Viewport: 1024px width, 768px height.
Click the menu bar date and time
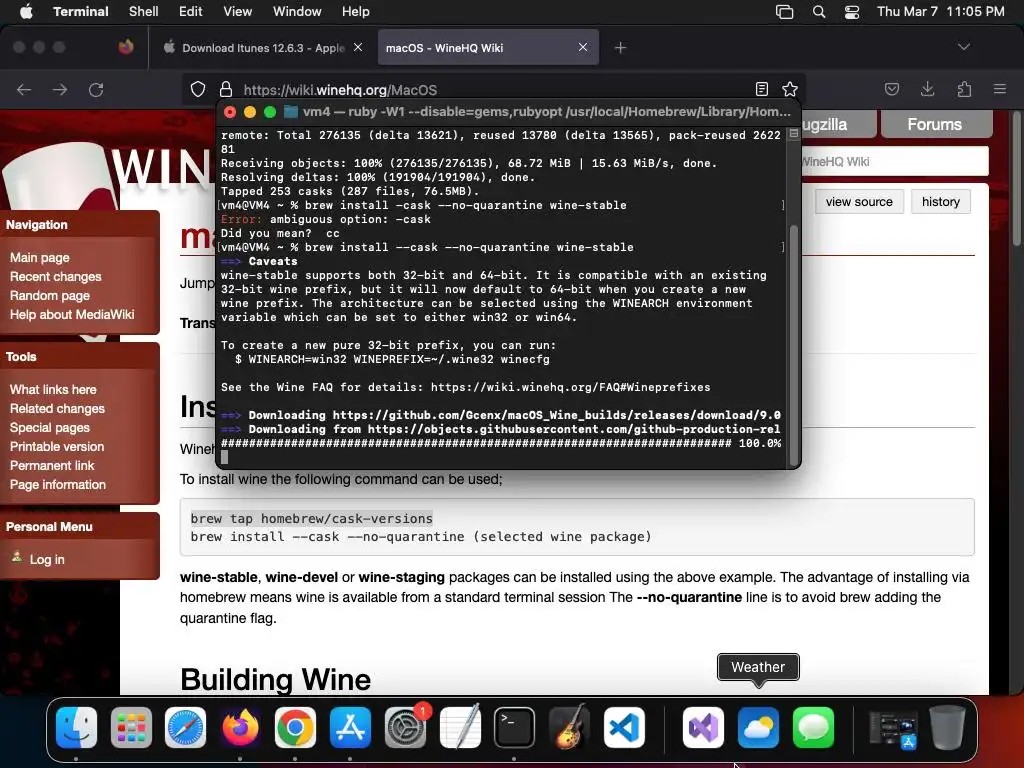pyautogui.click(x=940, y=12)
